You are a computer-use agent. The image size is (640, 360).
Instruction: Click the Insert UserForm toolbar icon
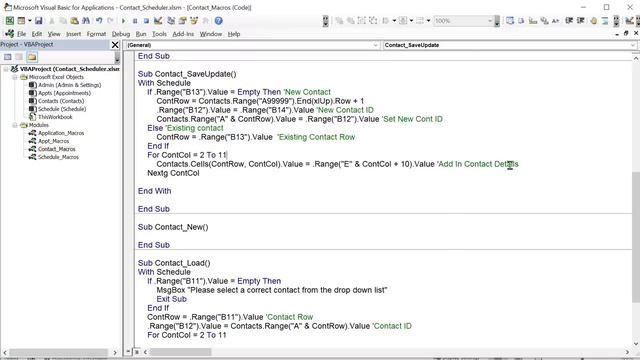click(x=21, y=21)
